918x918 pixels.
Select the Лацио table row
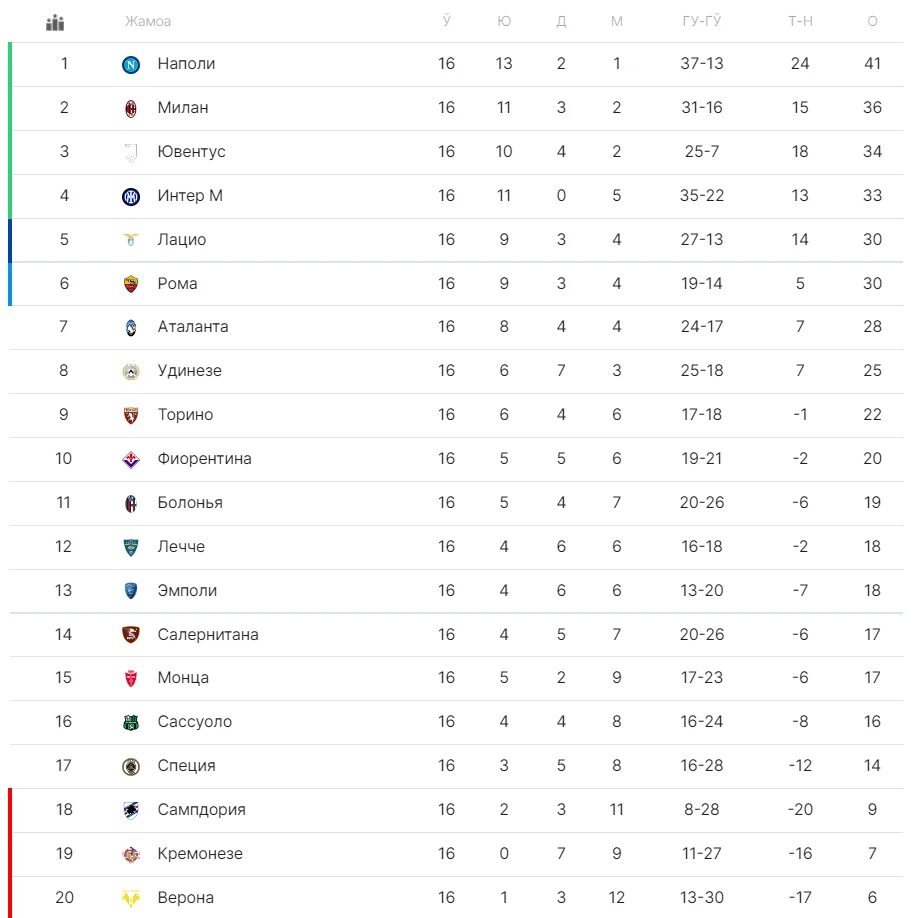(x=455, y=240)
